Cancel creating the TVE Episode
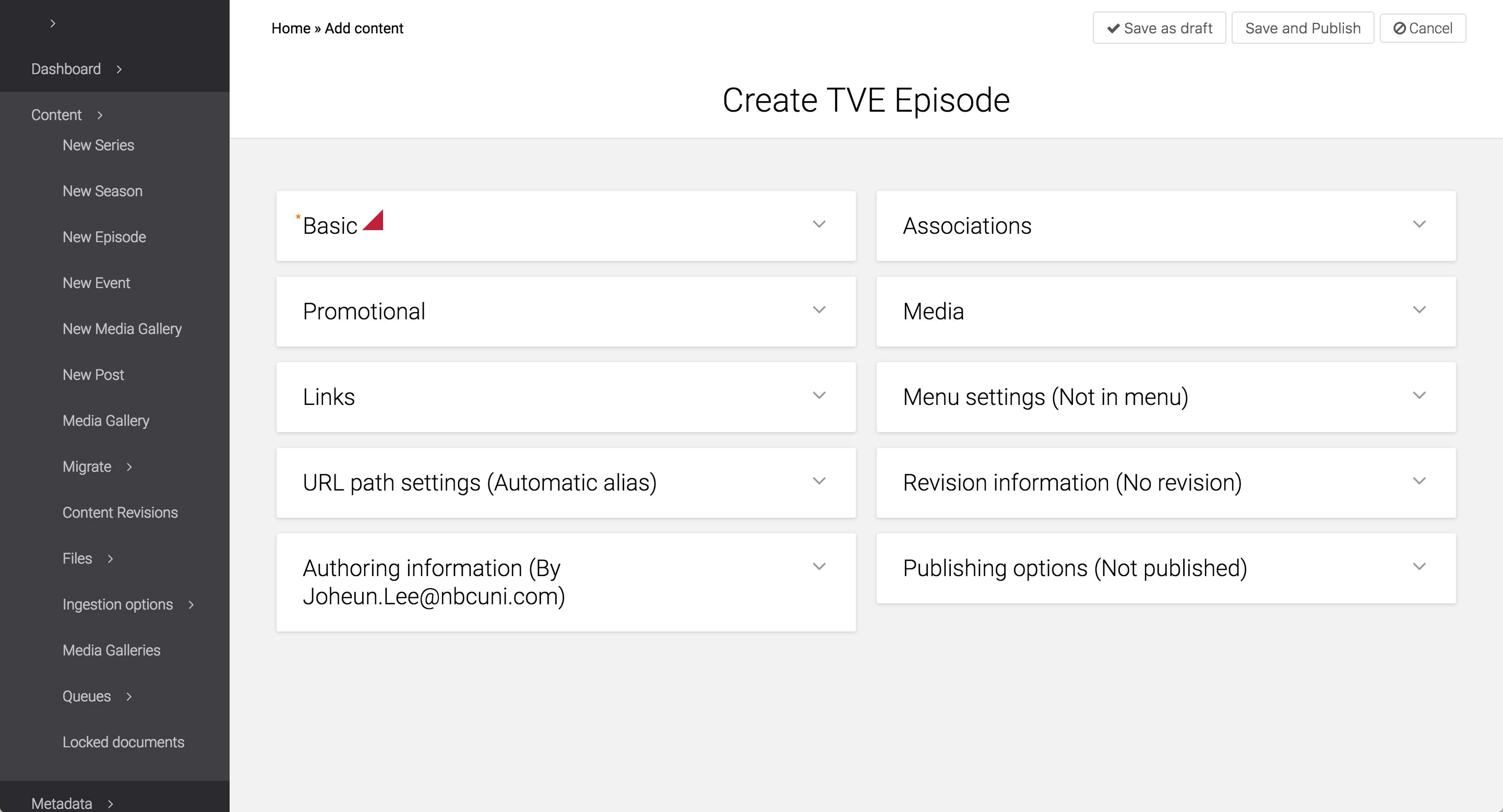This screenshot has width=1503, height=812. (1423, 29)
